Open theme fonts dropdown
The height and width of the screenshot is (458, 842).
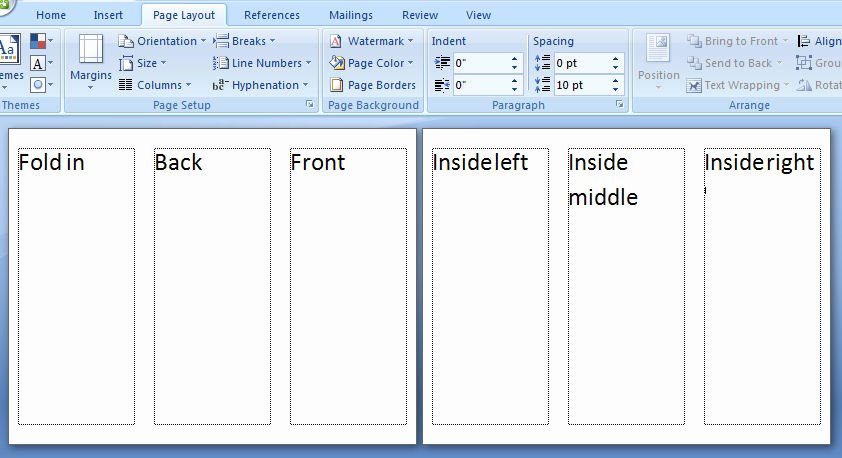tap(42, 63)
